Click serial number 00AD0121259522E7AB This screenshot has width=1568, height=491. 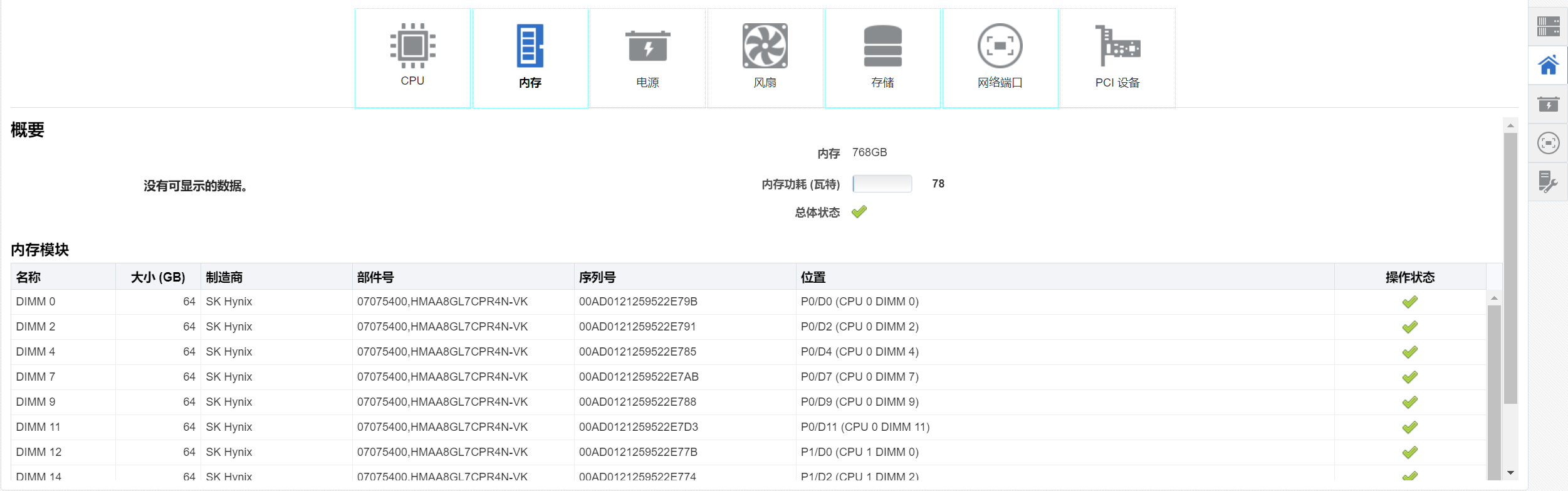(639, 377)
